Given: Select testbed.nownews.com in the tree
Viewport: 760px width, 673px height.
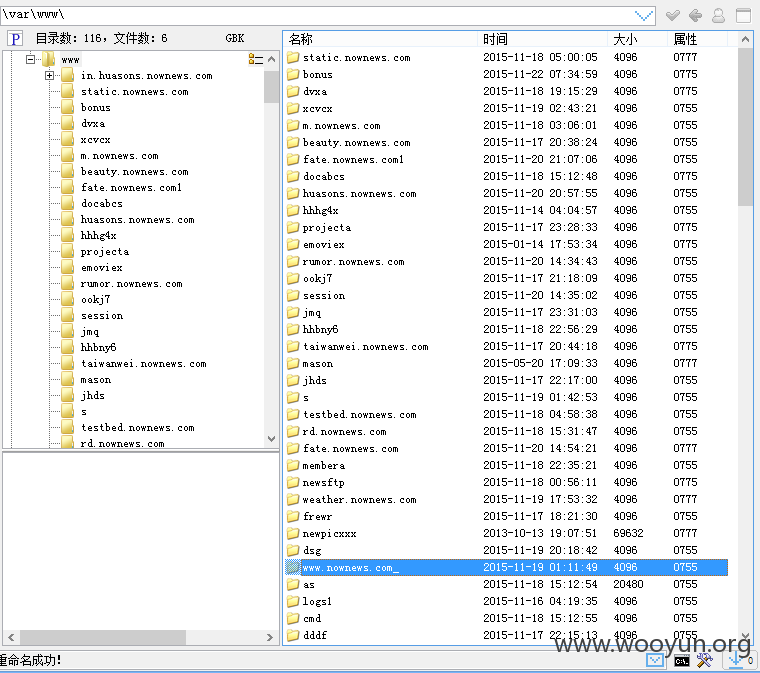Looking at the screenshot, I should [138, 427].
